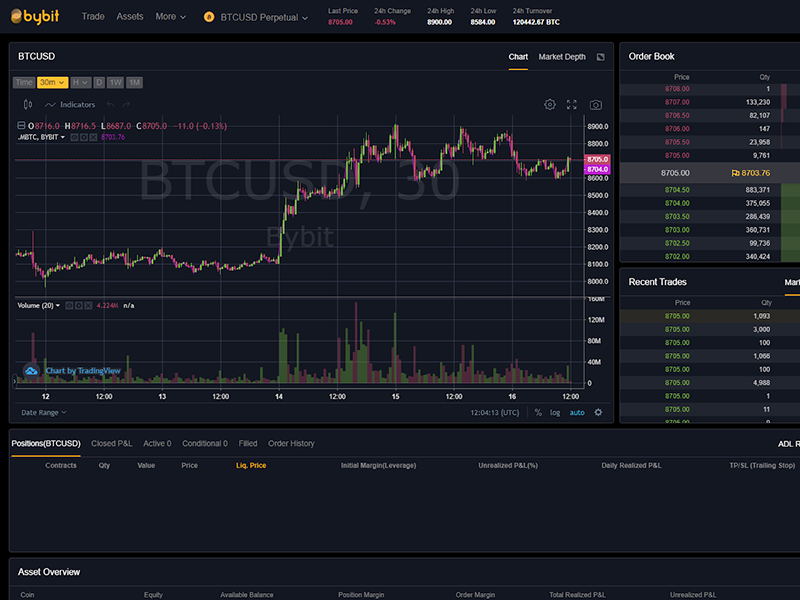Open the Assets menu

click(x=130, y=16)
